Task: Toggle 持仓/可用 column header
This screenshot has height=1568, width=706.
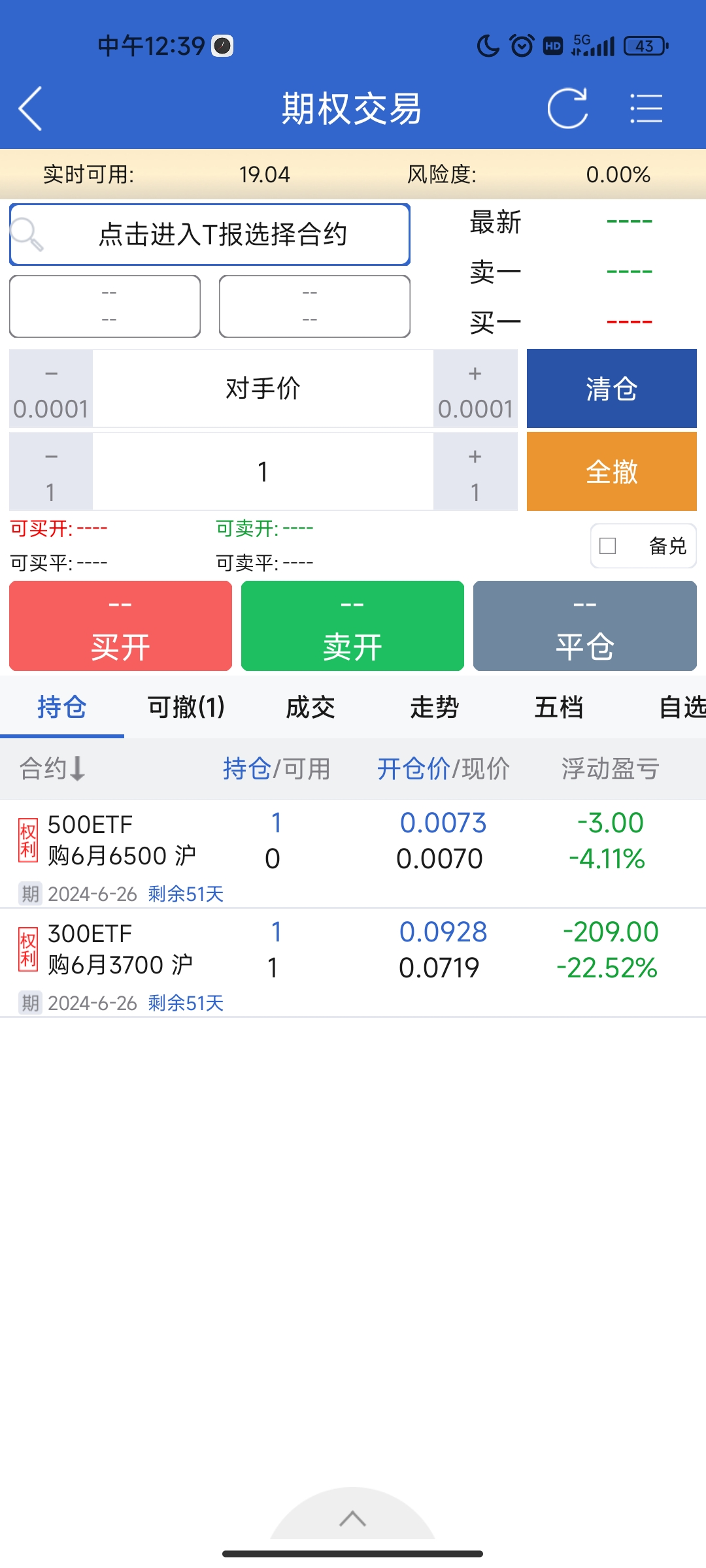Action: pos(277,769)
